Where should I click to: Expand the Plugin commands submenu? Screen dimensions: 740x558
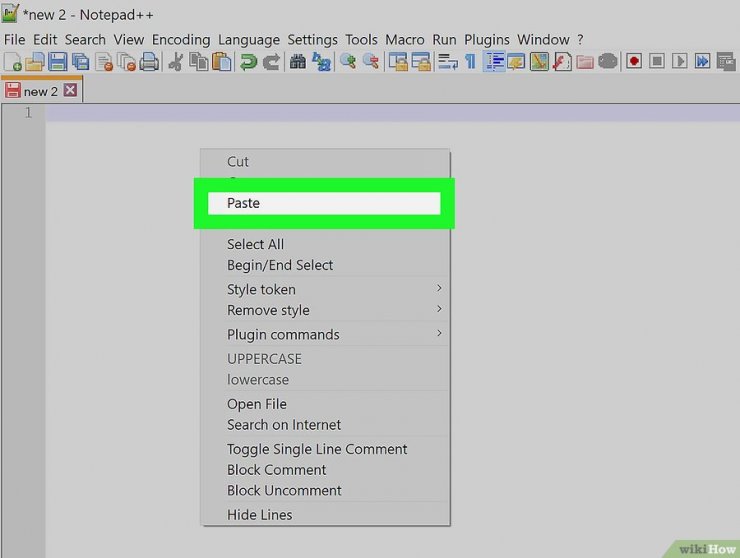[326, 334]
